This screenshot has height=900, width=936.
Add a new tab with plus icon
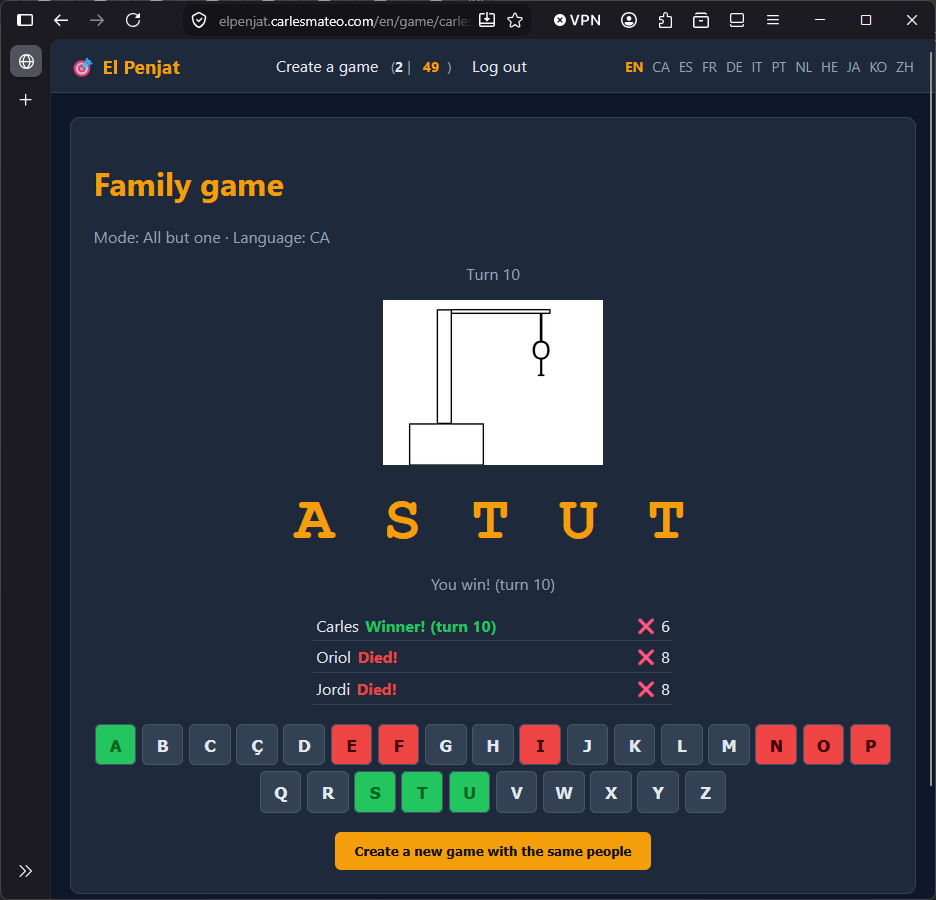click(26, 100)
